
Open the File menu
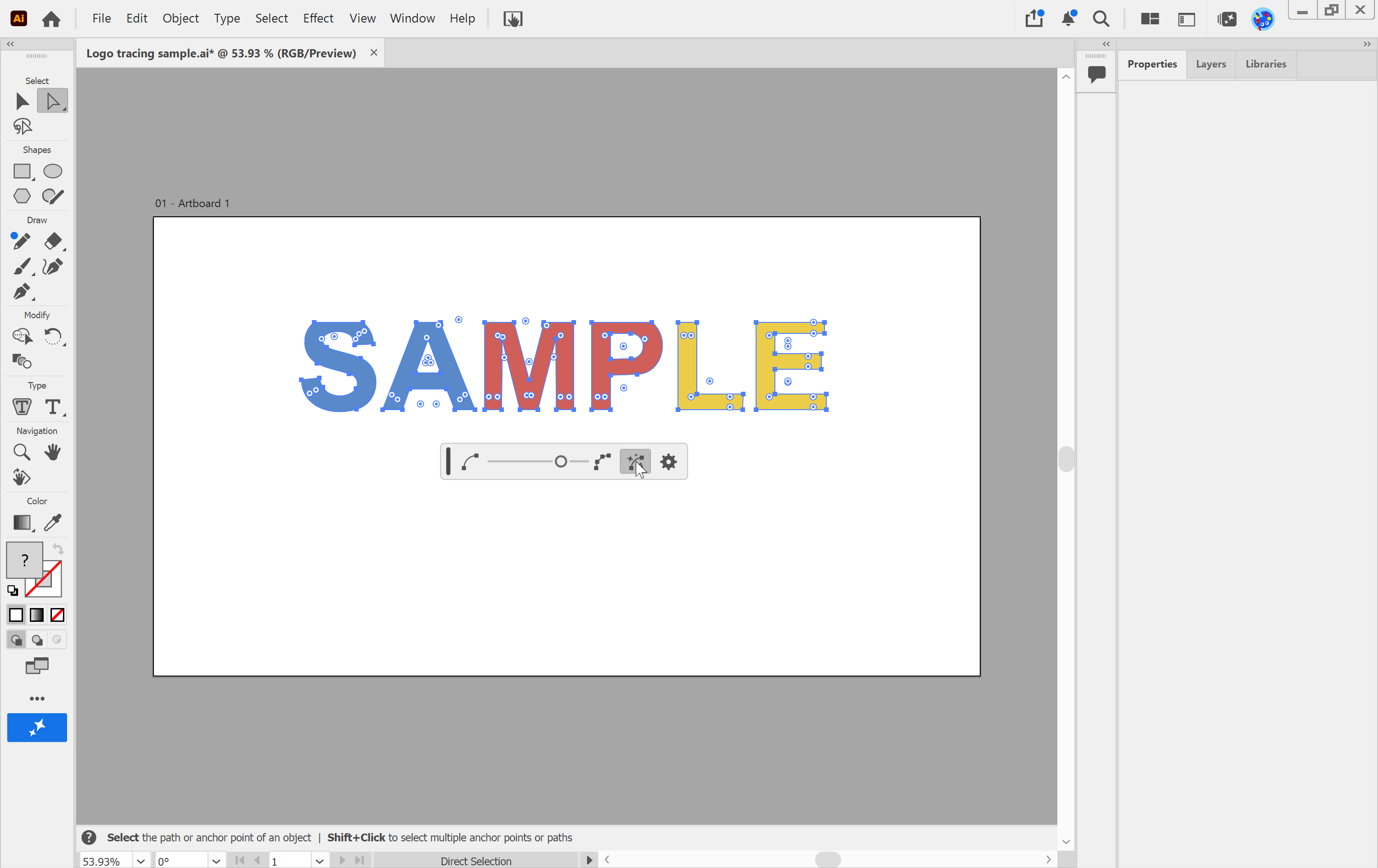pos(102,18)
